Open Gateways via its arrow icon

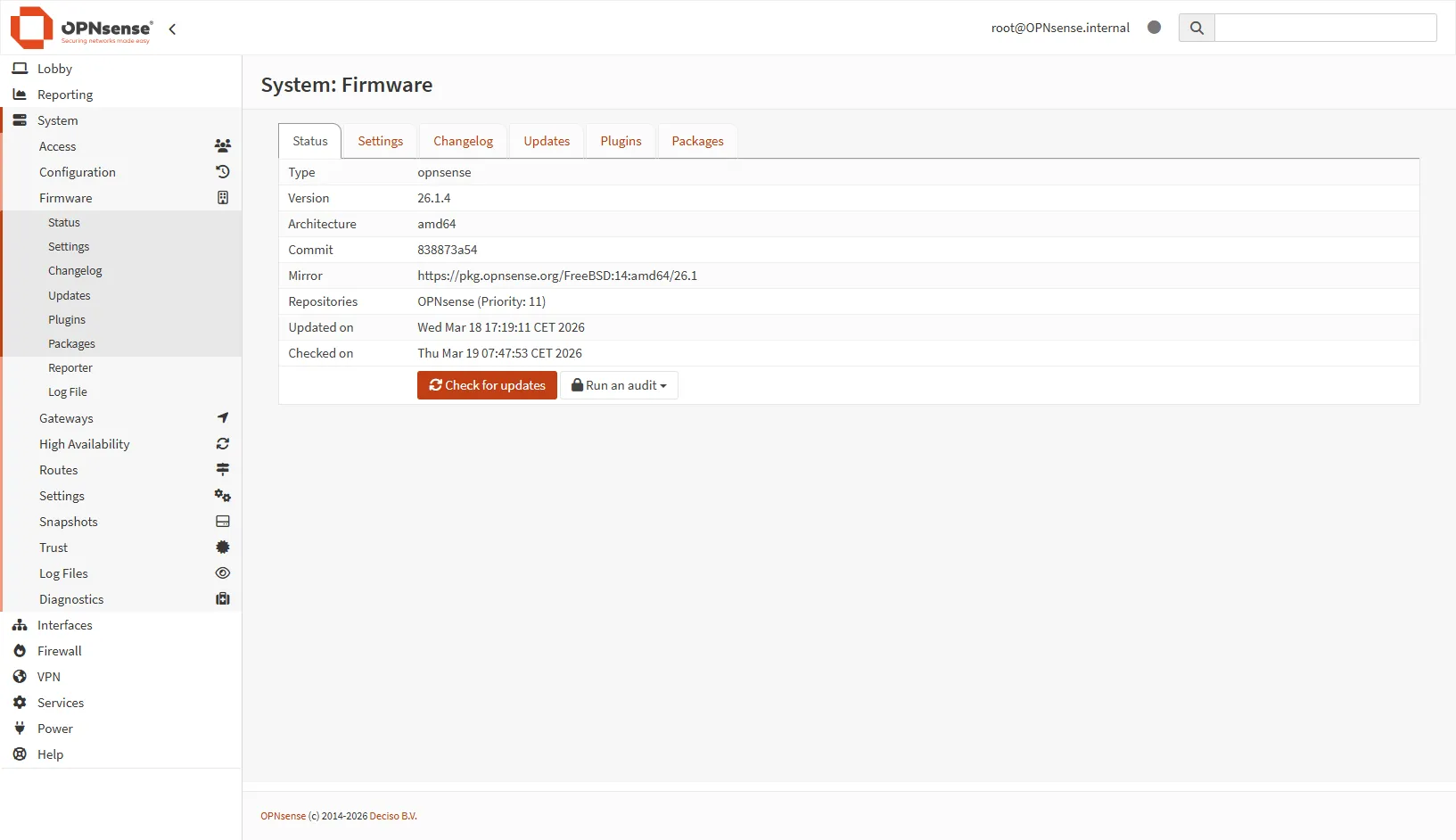point(223,418)
